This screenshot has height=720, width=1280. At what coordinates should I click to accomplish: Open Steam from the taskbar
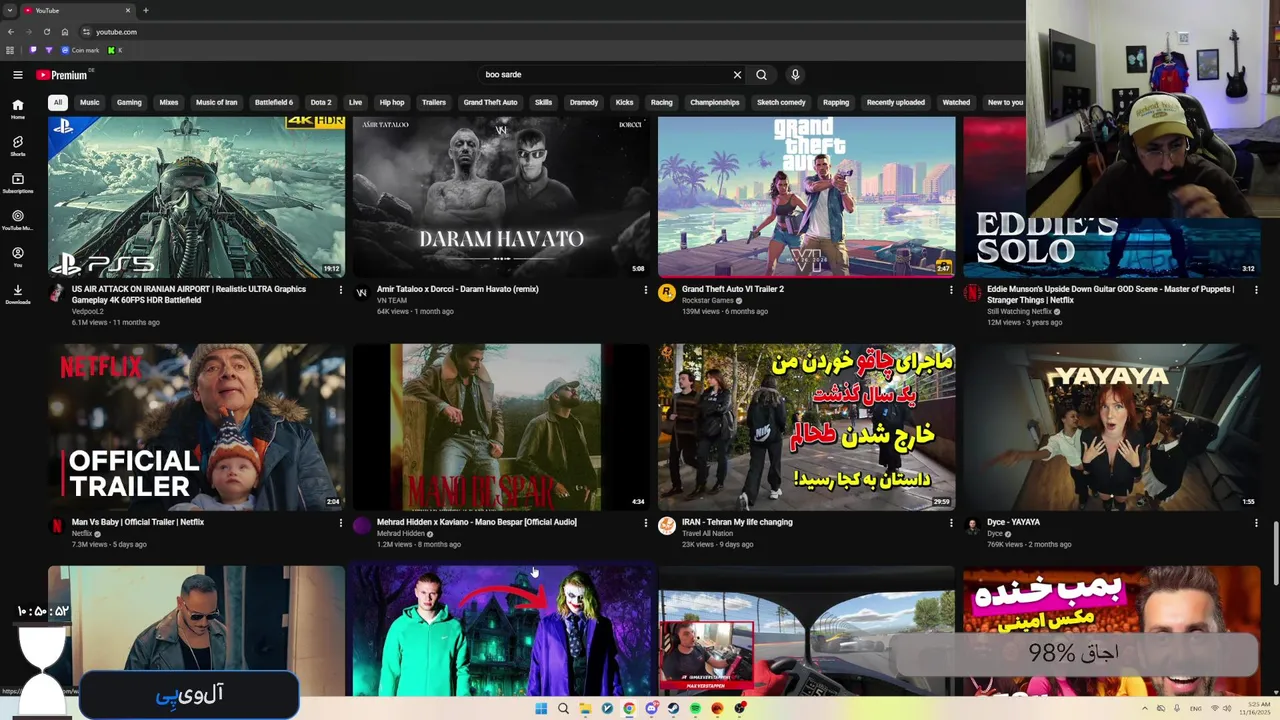(x=673, y=708)
